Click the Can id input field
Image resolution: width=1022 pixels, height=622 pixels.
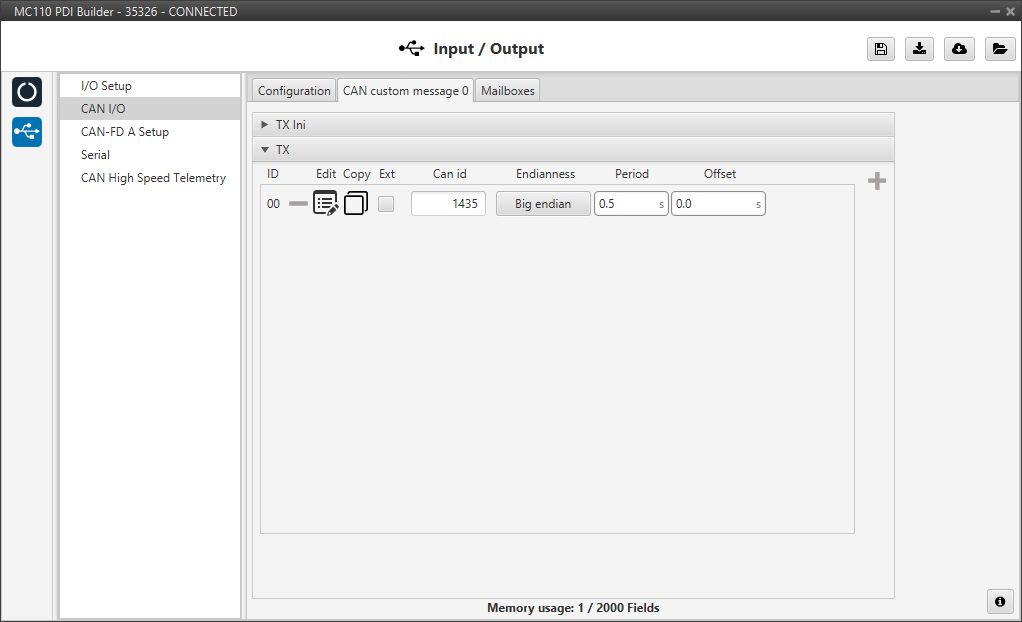pyautogui.click(x=448, y=204)
